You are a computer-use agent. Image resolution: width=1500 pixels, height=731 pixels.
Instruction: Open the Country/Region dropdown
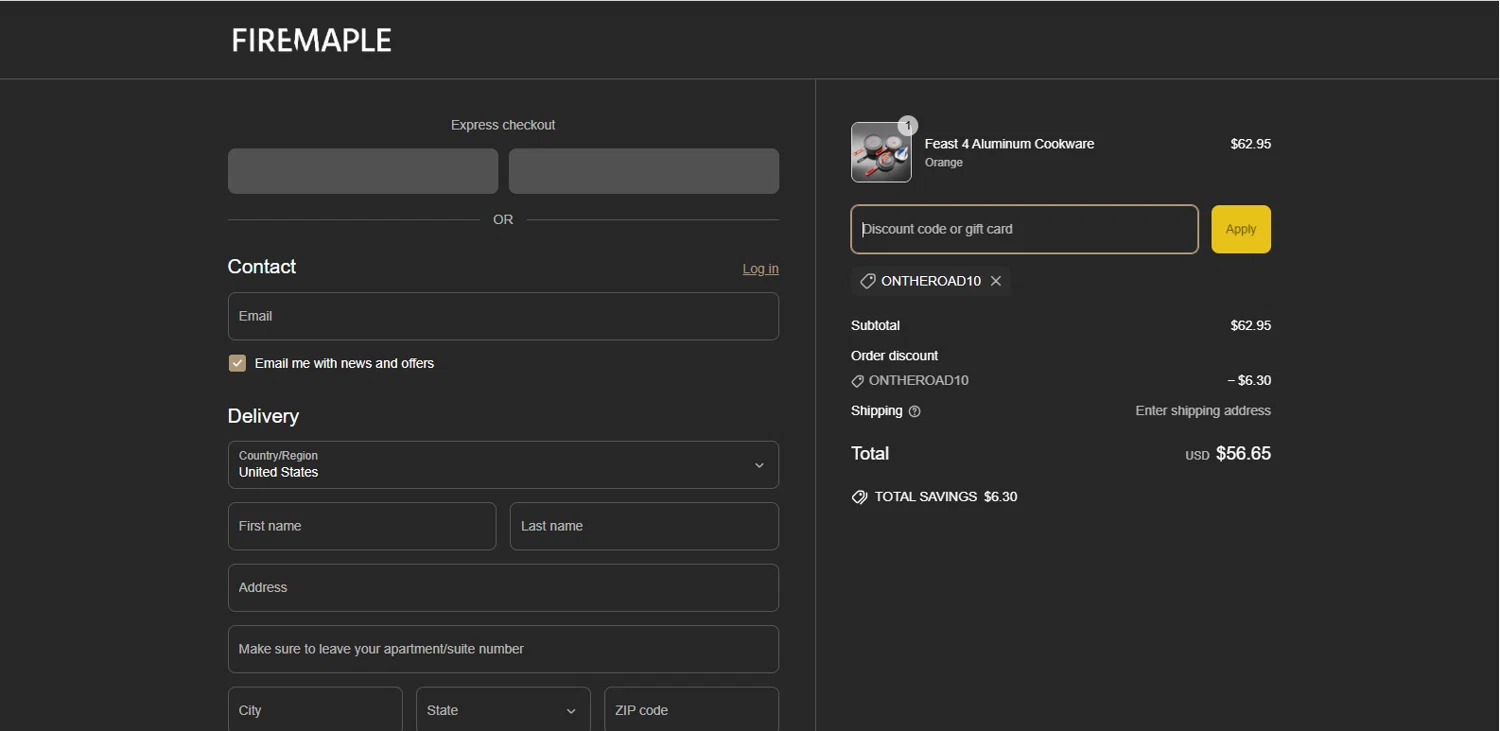pos(503,465)
